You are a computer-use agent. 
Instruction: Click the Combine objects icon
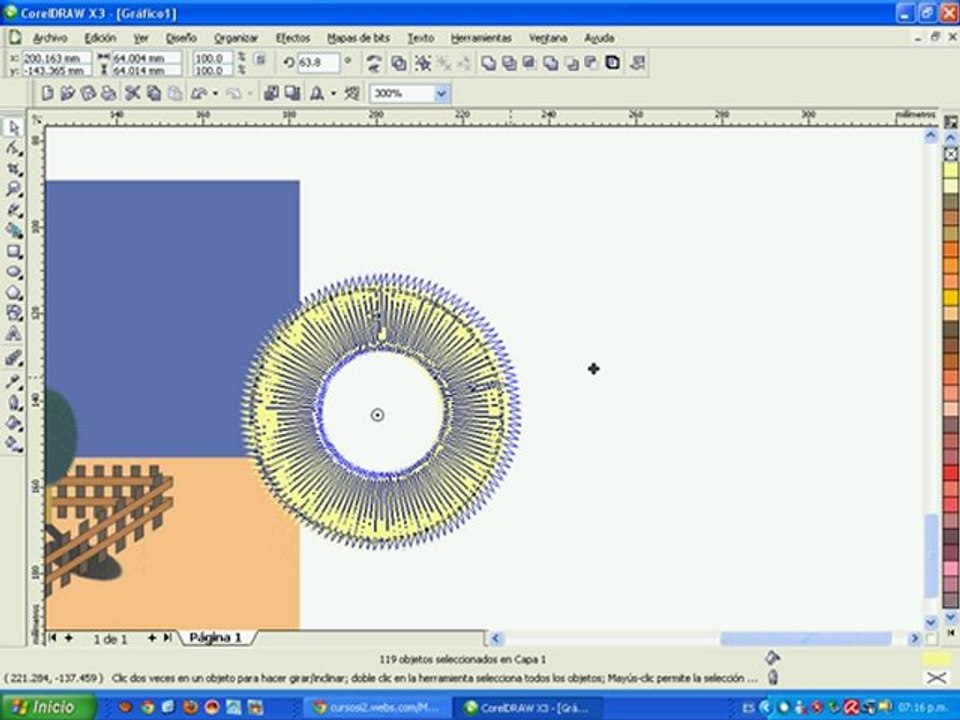[399, 63]
